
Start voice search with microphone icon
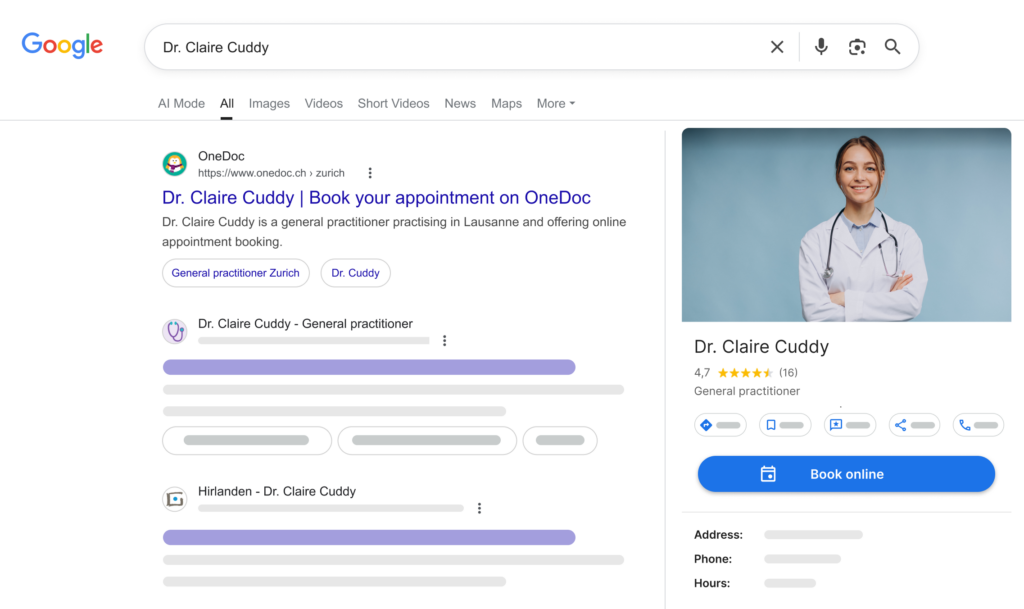click(x=821, y=46)
